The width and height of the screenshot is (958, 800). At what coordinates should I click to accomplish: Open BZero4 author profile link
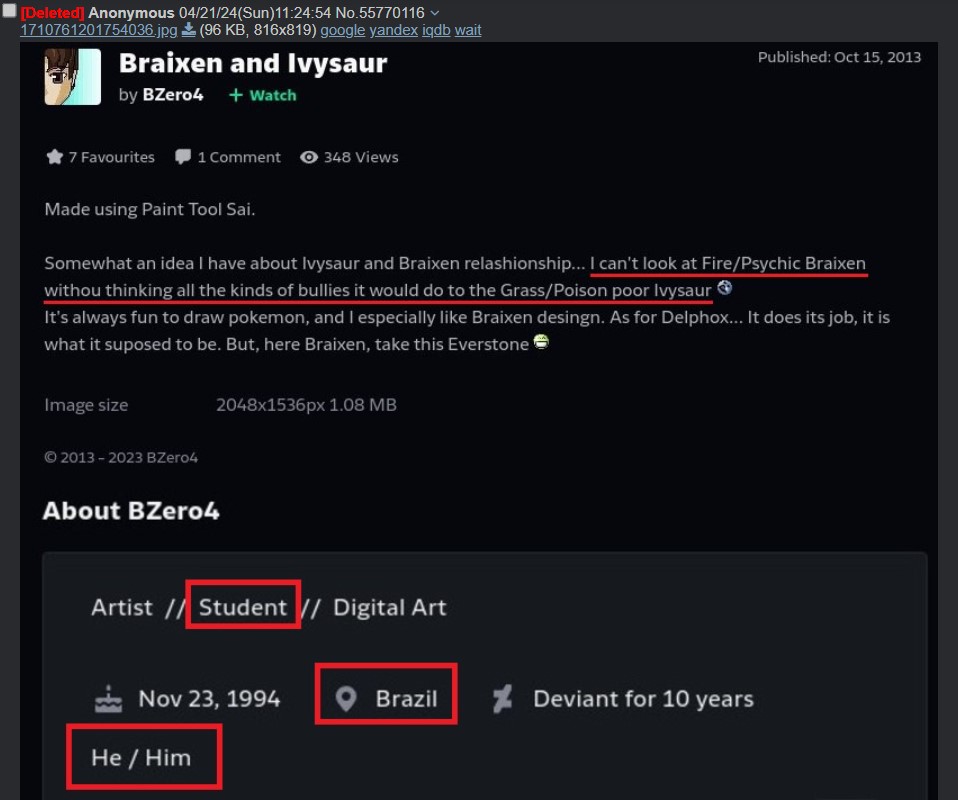point(172,95)
